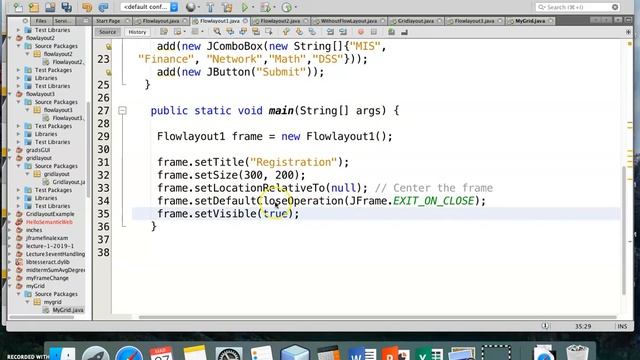This screenshot has width=640, height=360.
Task: Collapse the flowlayout2 project node
Action: (x=10, y=38)
